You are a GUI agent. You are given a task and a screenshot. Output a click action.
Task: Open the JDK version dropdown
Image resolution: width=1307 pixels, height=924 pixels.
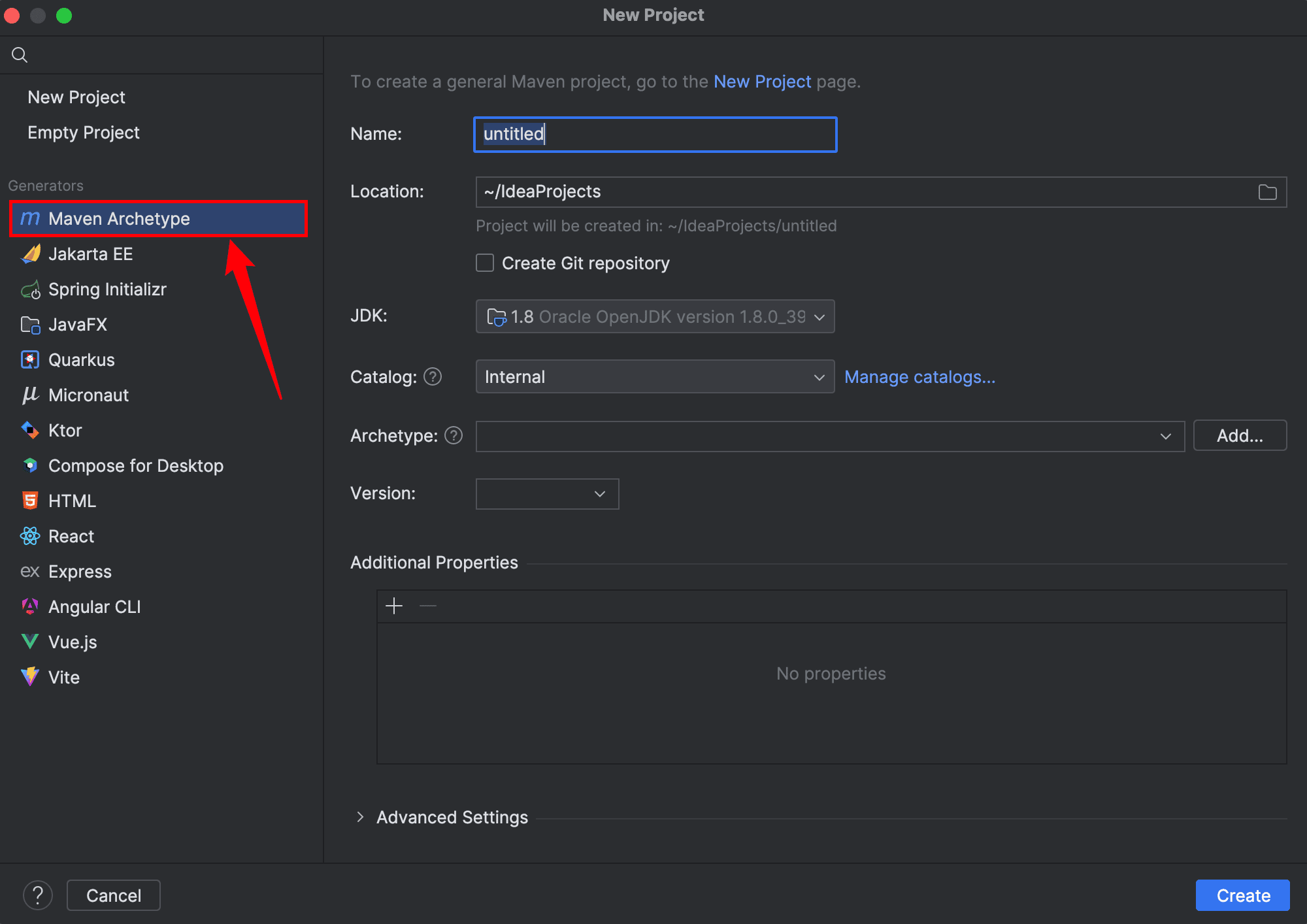[x=655, y=316]
